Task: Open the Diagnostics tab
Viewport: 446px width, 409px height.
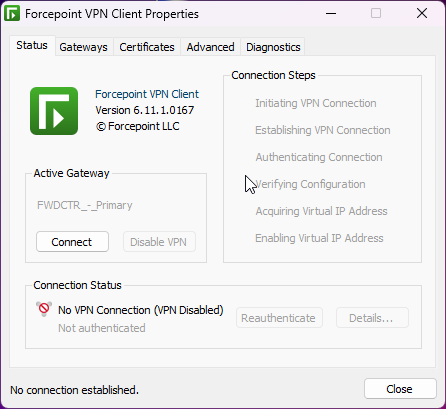Action: coord(273,47)
